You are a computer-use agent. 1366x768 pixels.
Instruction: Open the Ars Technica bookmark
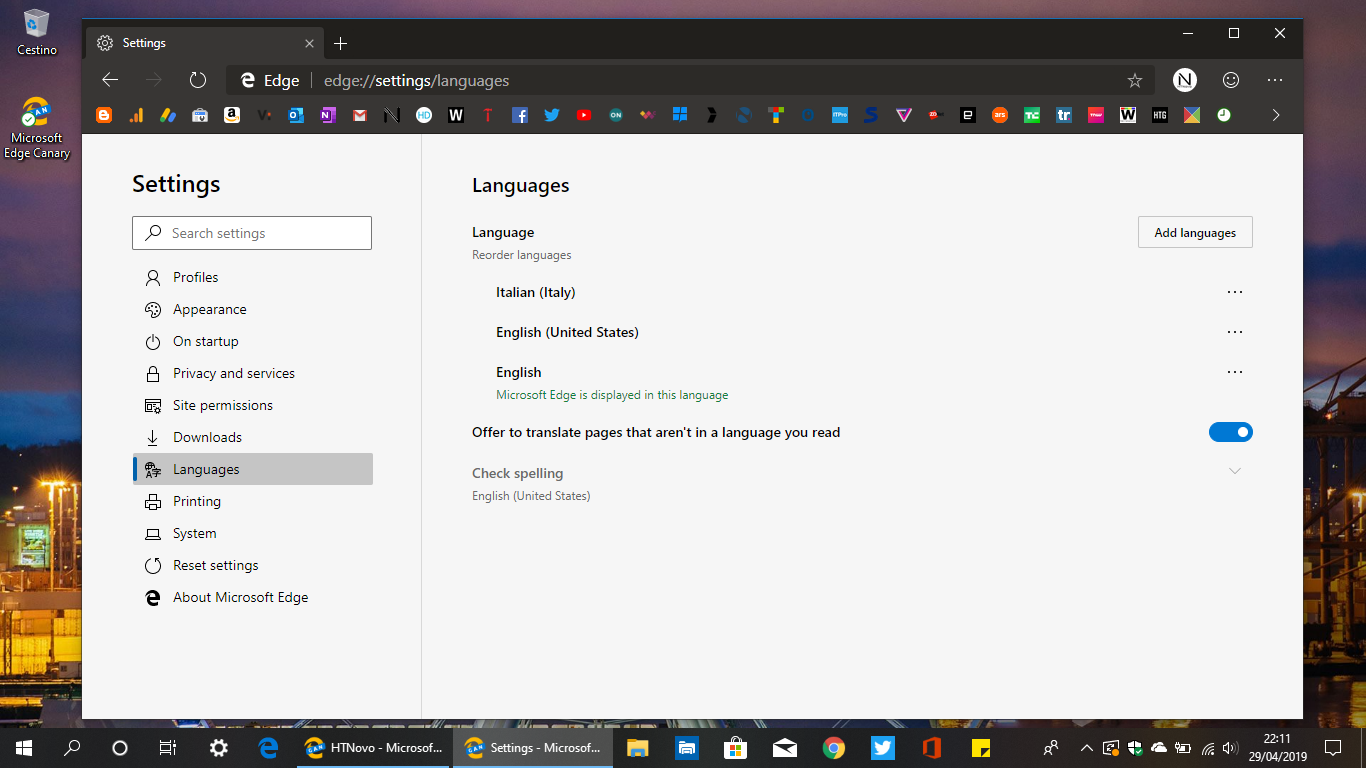(x=1000, y=115)
